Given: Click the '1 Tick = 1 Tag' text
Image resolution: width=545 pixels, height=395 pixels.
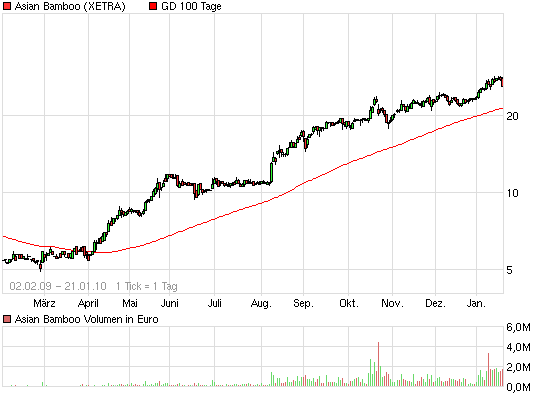Looking at the screenshot, I should (147, 286).
